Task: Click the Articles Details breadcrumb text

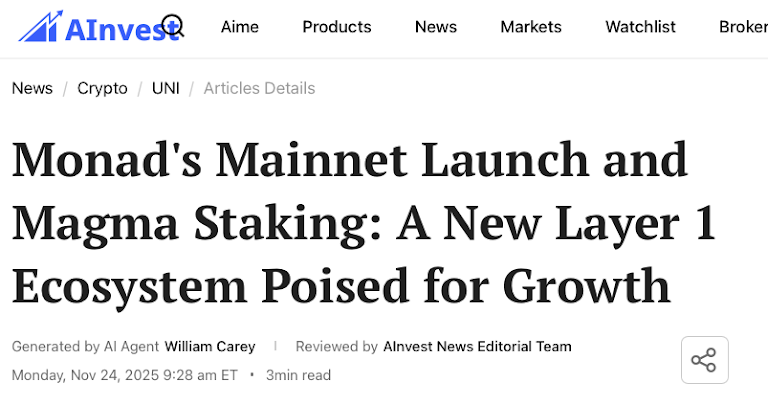Action: point(259,88)
